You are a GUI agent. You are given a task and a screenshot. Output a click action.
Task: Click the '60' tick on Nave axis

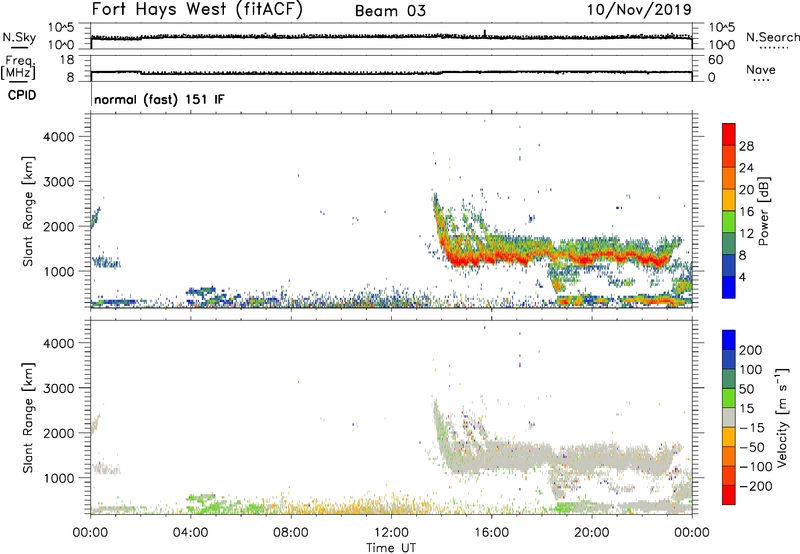715,60
